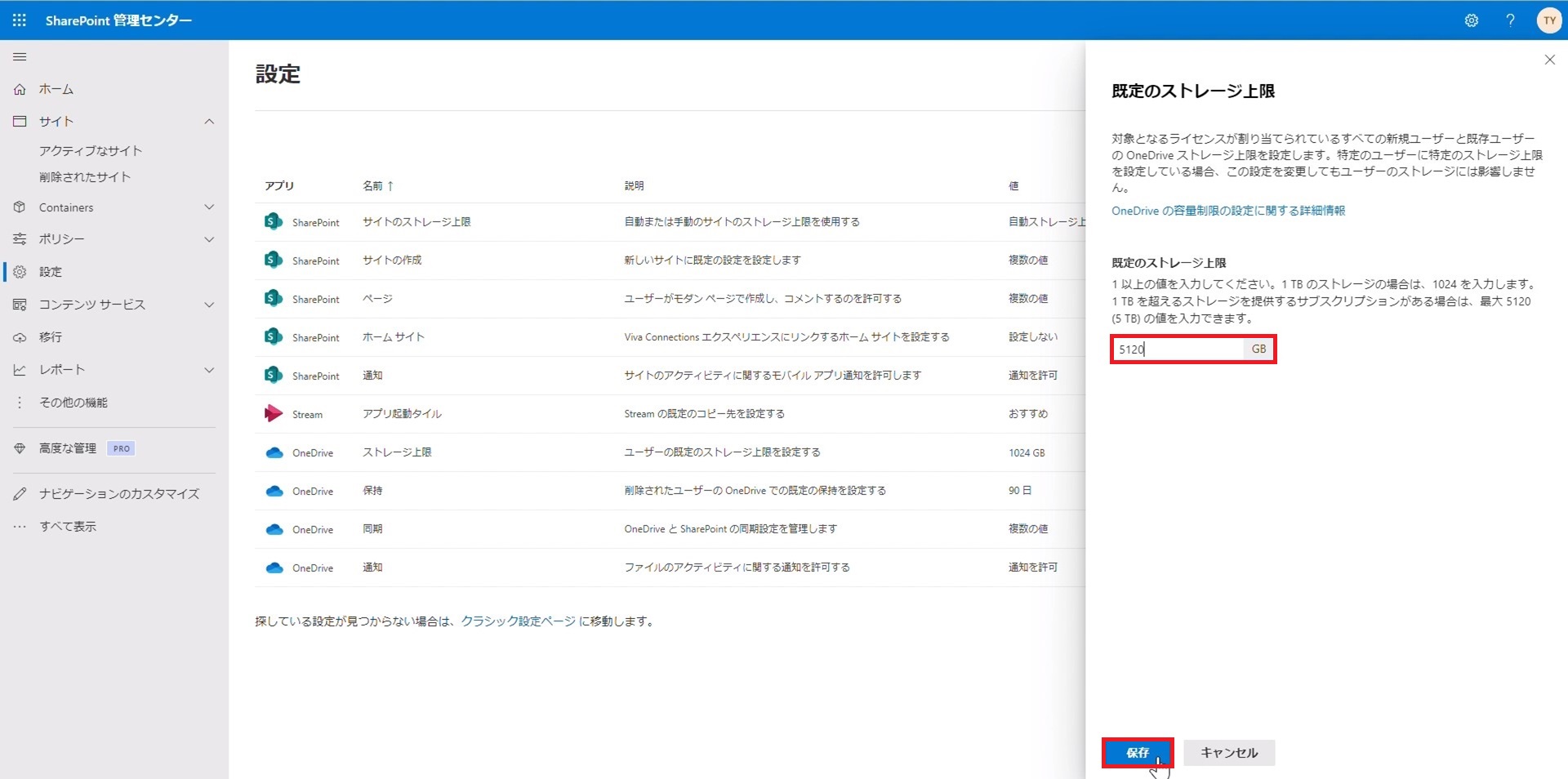Click the pencil icon for navigation customization
Image resolution: width=1568 pixels, height=779 pixels.
point(20,494)
